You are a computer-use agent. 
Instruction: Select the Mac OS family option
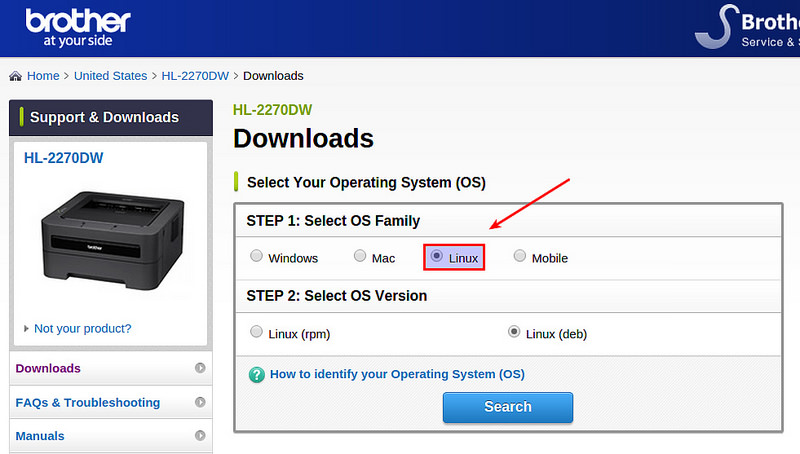pyautogui.click(x=360, y=257)
